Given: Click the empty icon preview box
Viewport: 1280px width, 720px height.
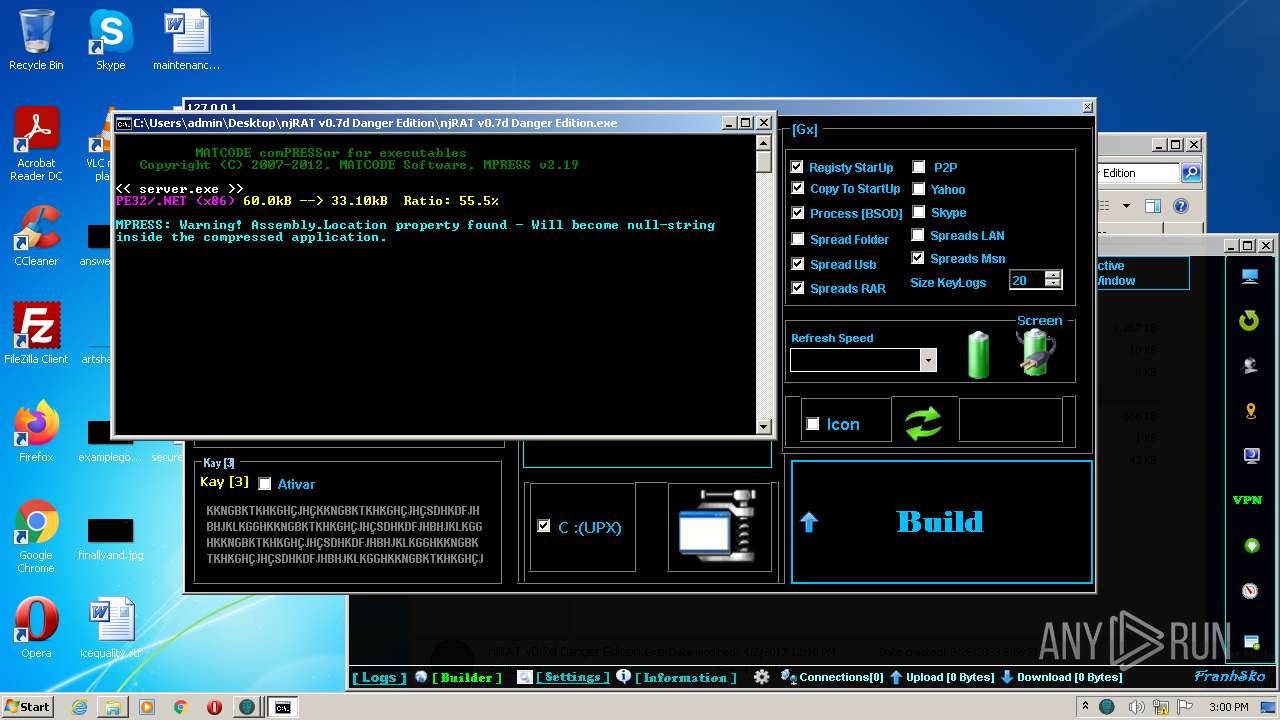Looking at the screenshot, I should (x=1011, y=419).
